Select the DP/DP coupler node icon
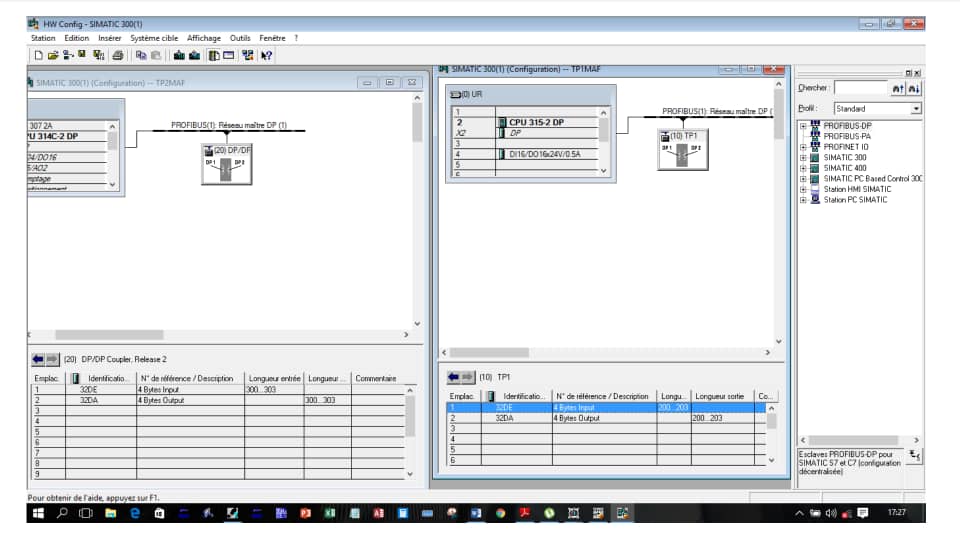The width and height of the screenshot is (960, 540). (x=225, y=165)
